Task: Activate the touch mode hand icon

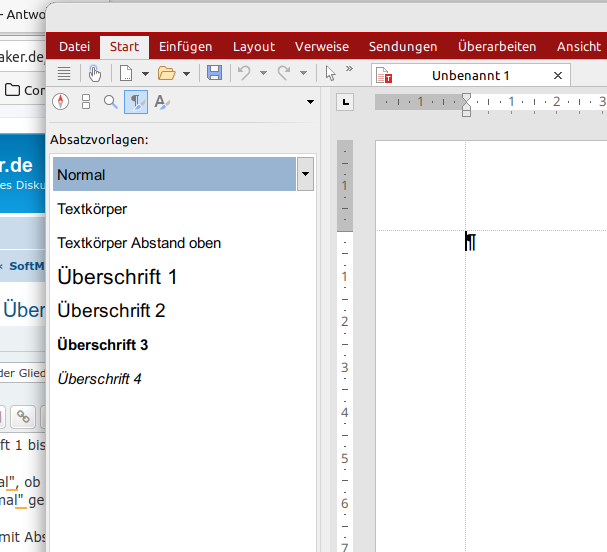Action: pyautogui.click(x=94, y=73)
